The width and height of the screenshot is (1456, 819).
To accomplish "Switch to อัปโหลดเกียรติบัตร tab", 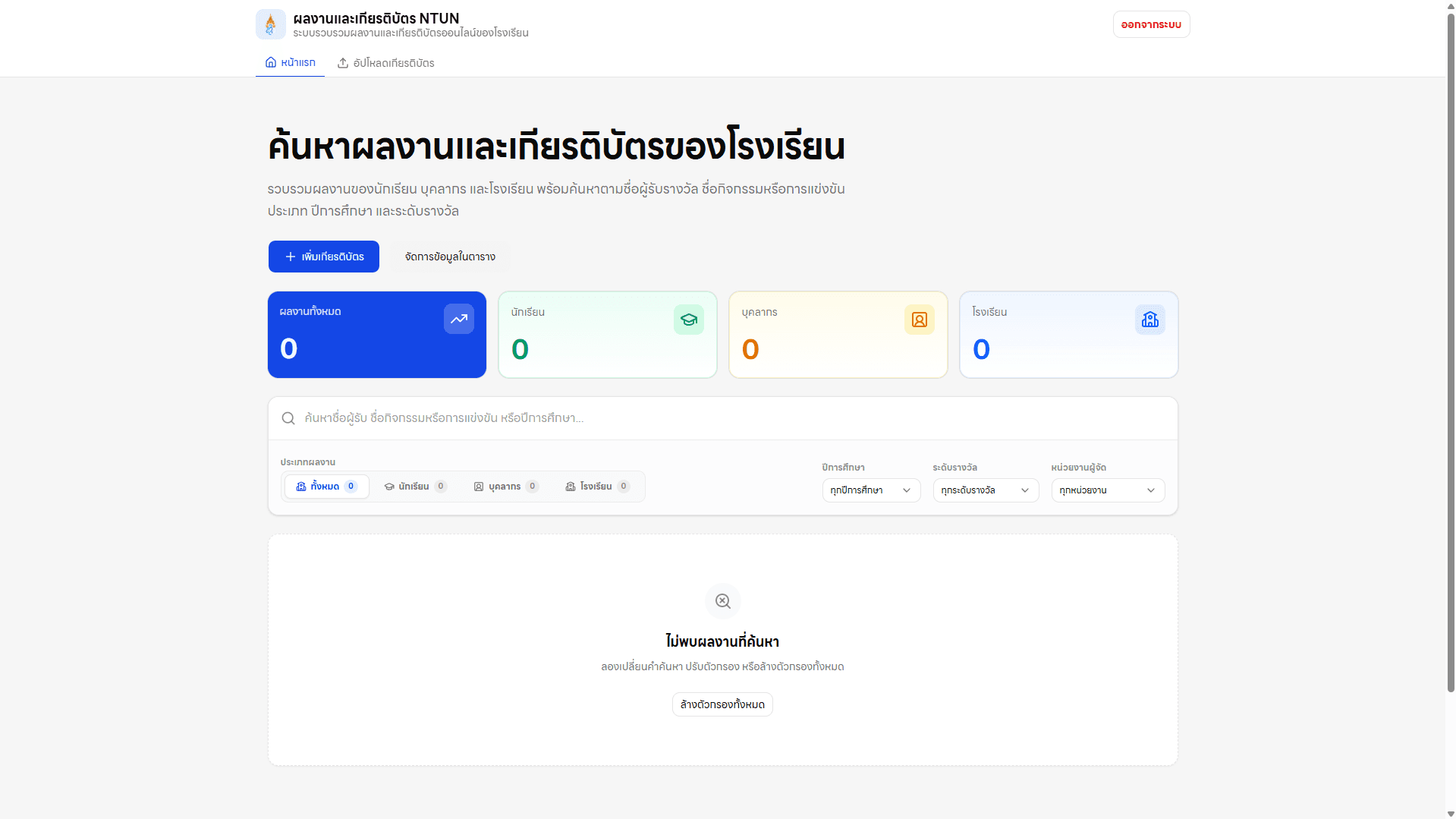I will point(386,63).
